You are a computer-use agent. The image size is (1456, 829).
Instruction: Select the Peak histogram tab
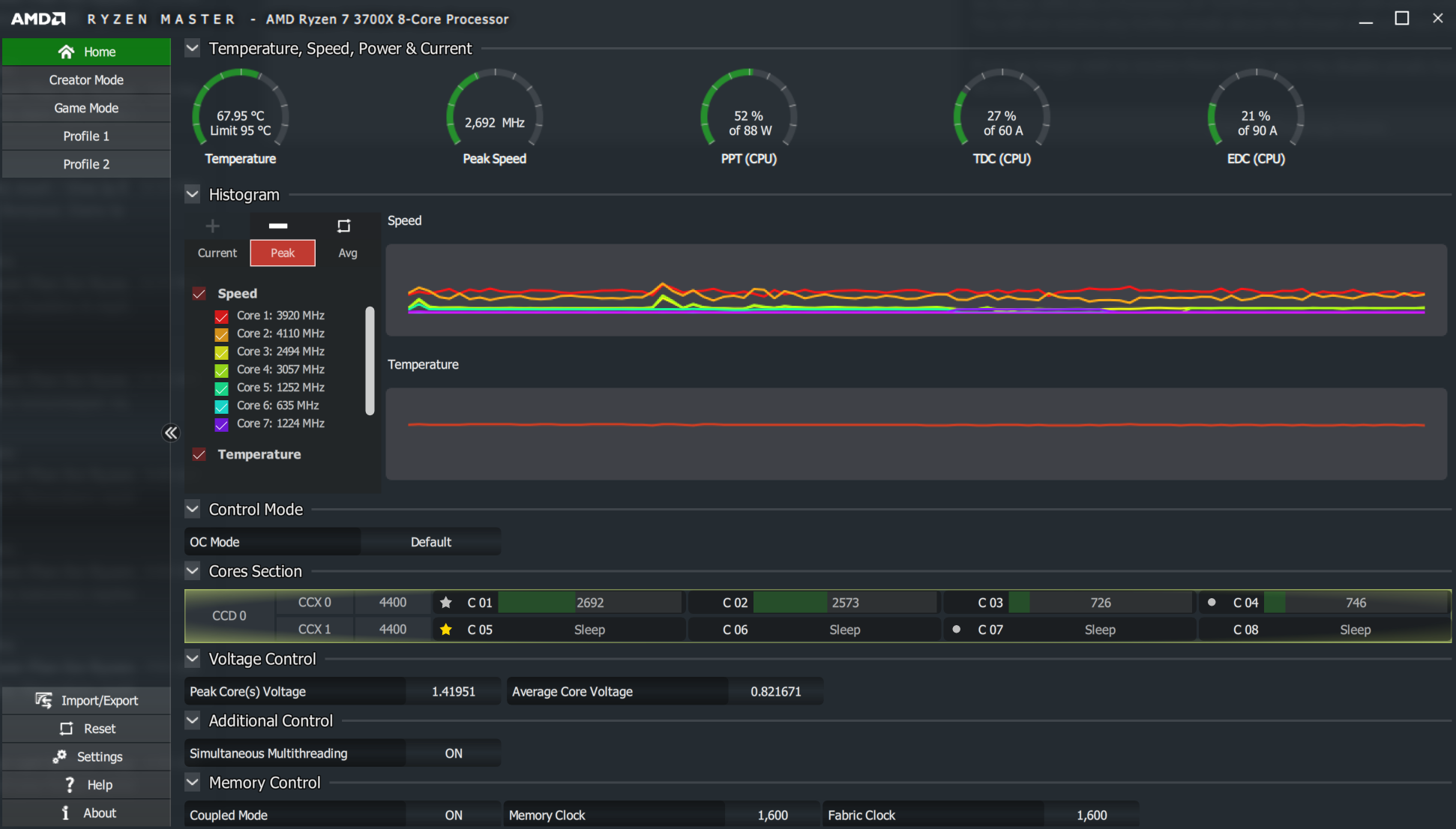(283, 253)
